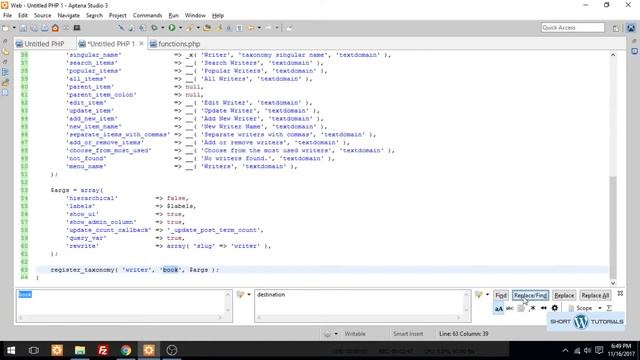This screenshot has height=360, width=640.
Task: Open the File menu
Action: (x=7, y=16)
